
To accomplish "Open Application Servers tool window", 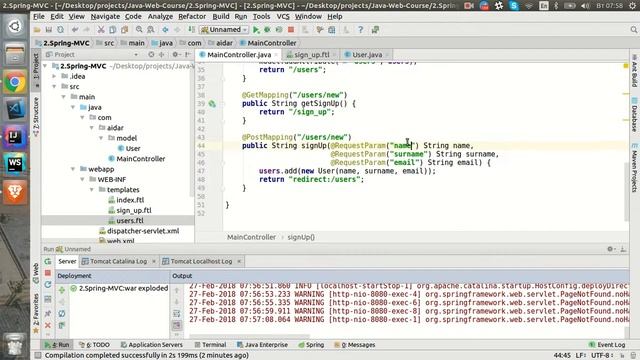I will click(152, 345).
